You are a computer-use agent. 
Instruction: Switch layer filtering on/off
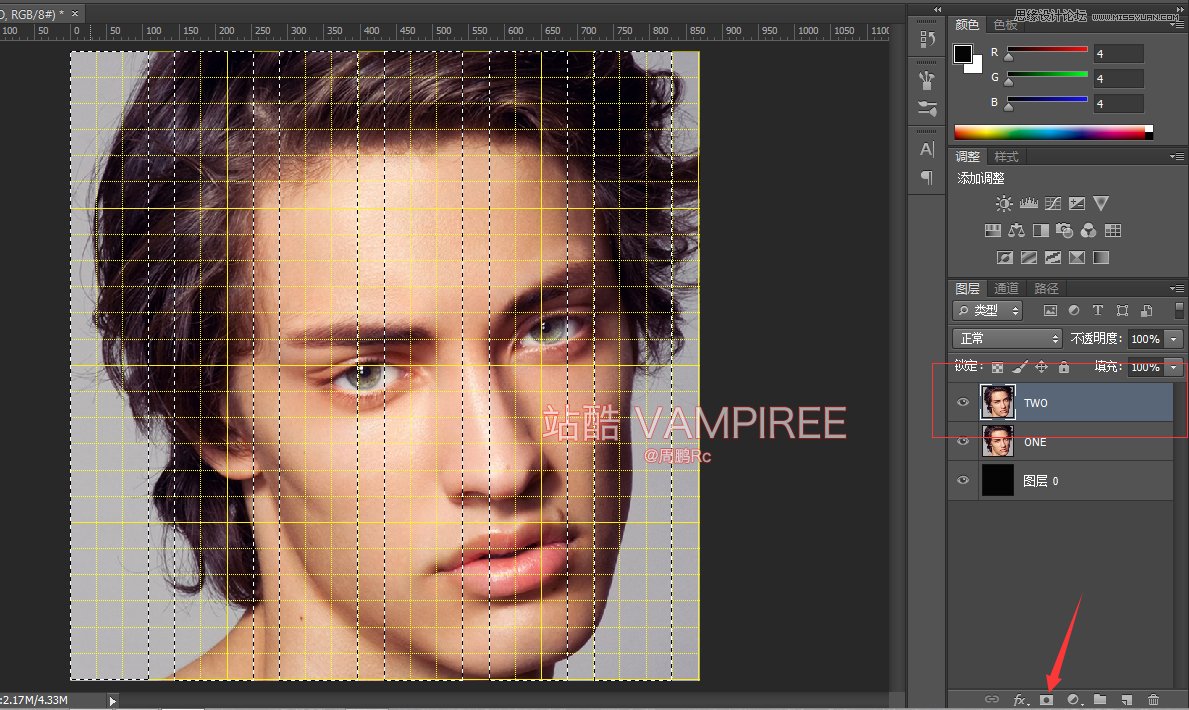1178,310
